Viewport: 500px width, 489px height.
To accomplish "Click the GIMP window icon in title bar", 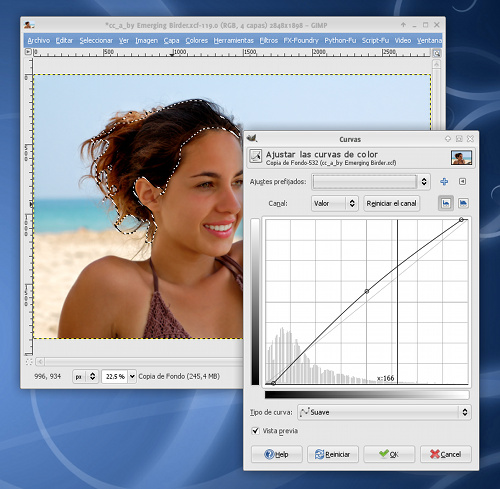I will pyautogui.click(x=29, y=25).
